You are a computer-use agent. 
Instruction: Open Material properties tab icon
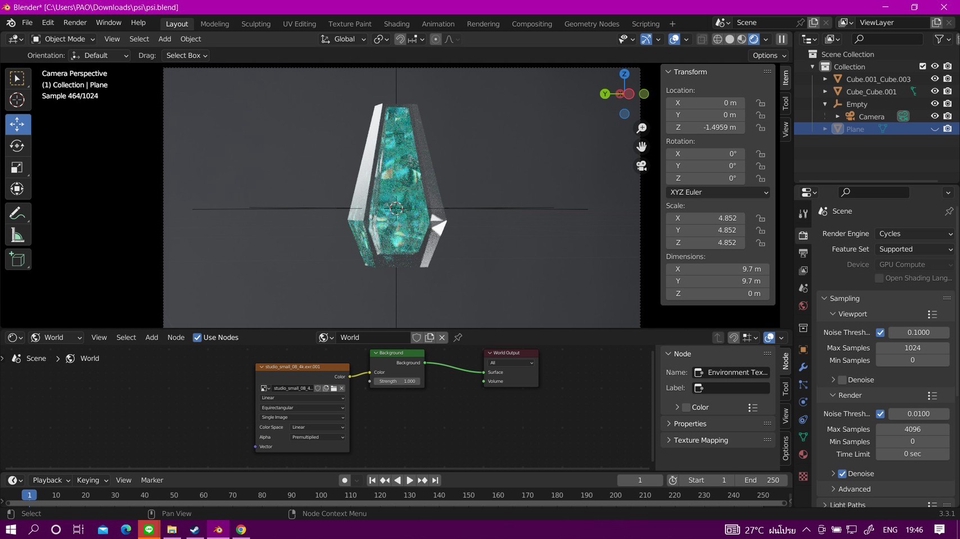click(803, 454)
